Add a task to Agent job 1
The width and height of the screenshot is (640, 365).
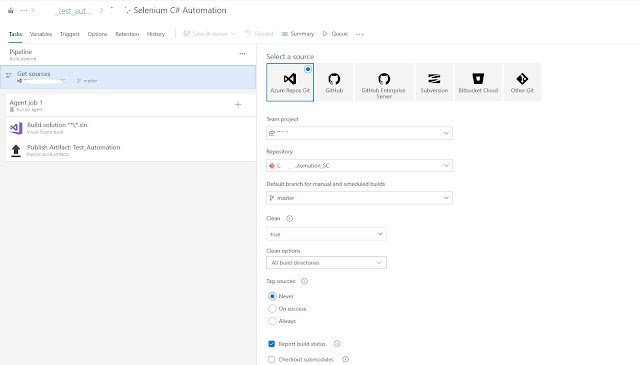238,105
